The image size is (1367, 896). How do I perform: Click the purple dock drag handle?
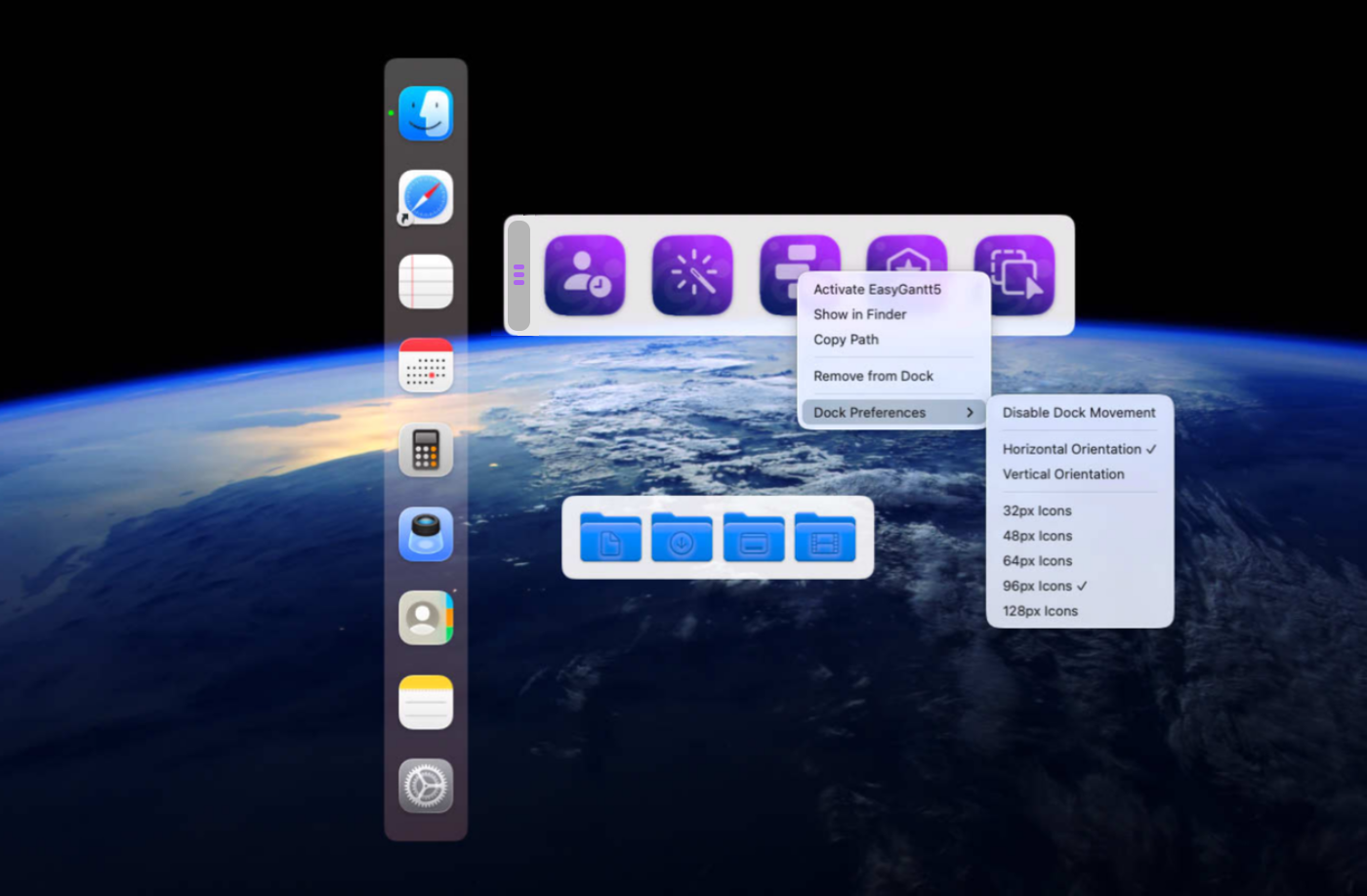tap(519, 275)
